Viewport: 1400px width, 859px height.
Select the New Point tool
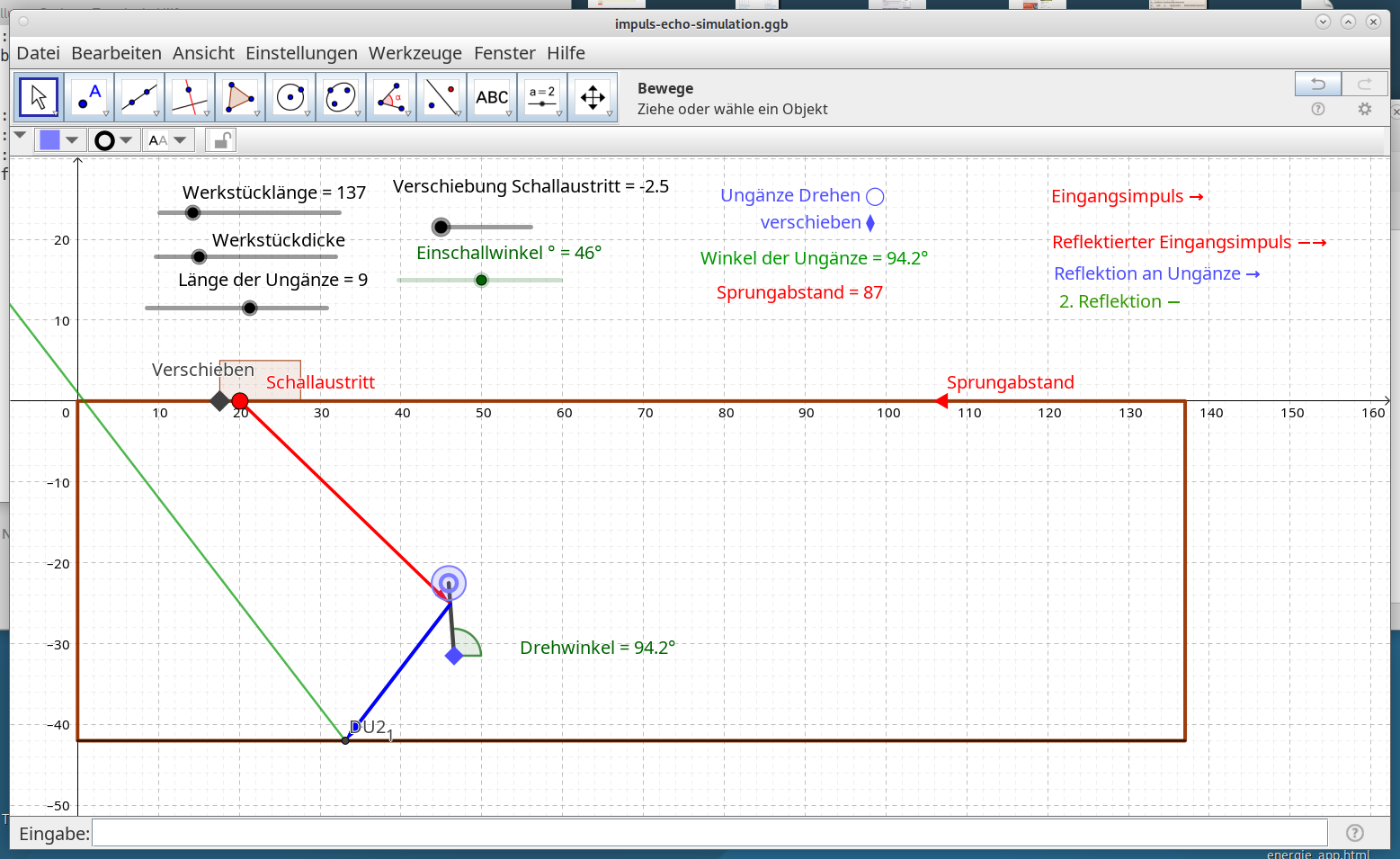pos(89,97)
